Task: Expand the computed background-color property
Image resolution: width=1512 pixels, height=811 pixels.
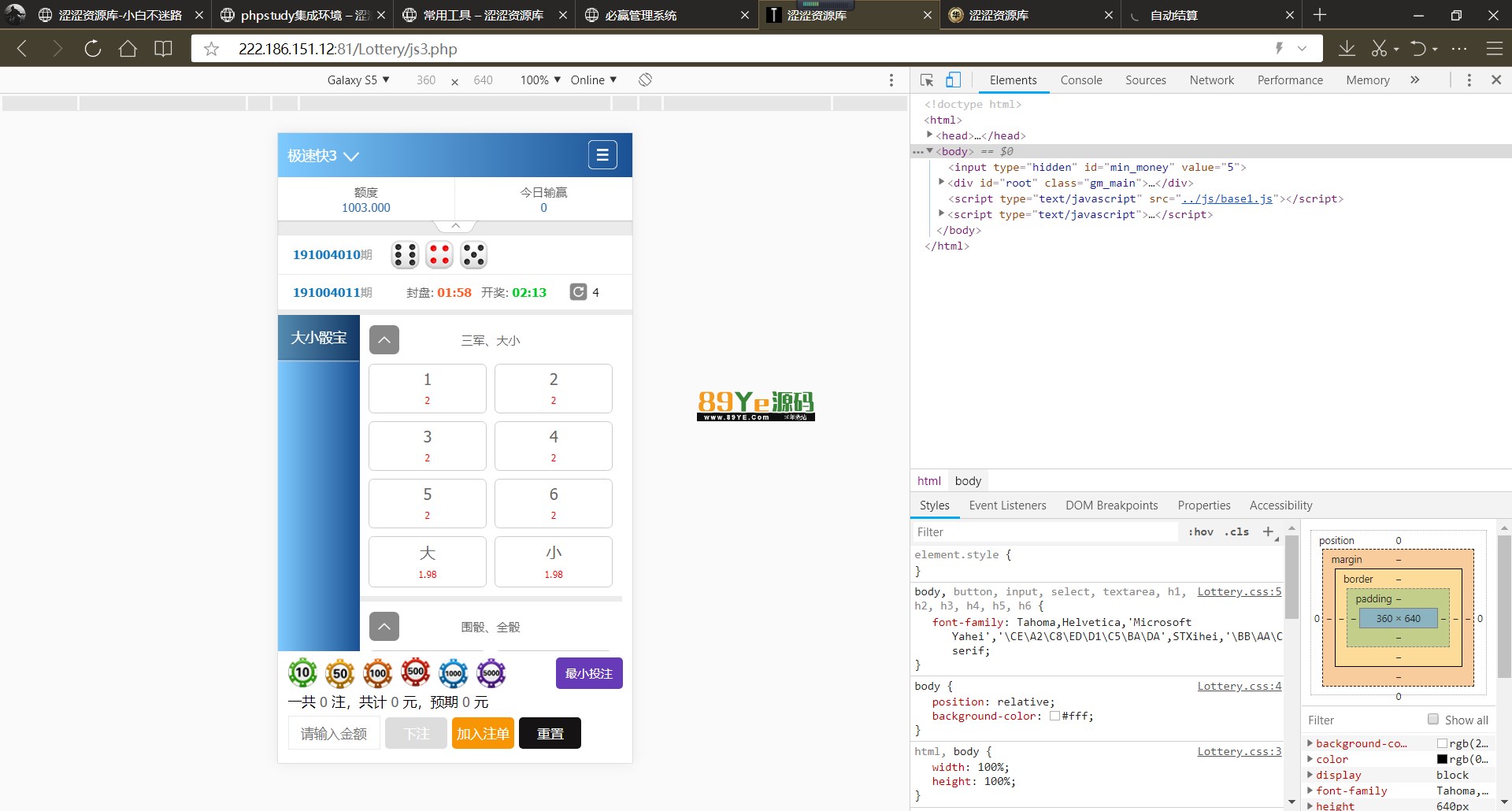Action: click(1310, 743)
